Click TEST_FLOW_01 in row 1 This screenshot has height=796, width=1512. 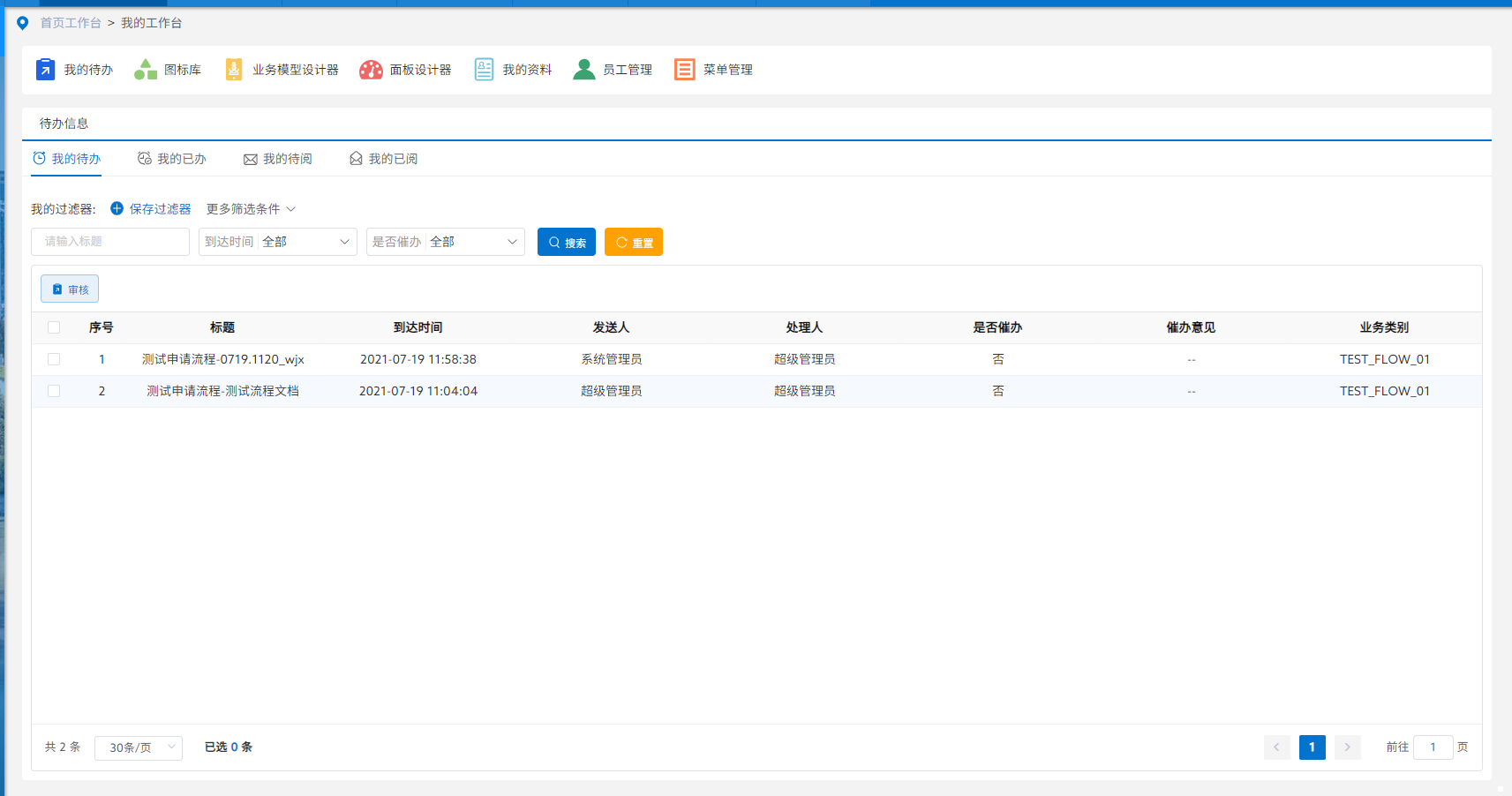tap(1385, 359)
